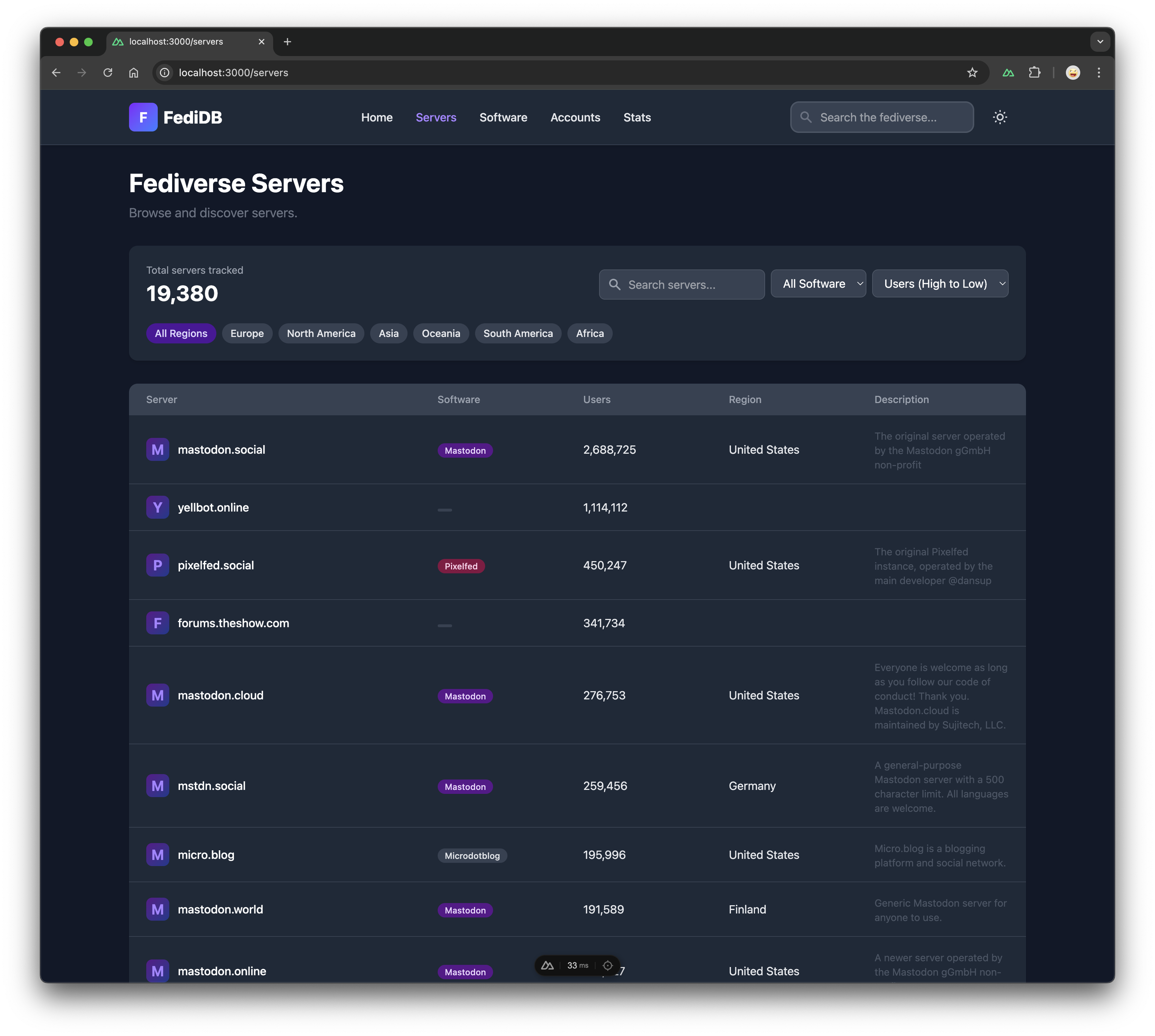The image size is (1155, 1036).
Task: Filter by Oceania region
Action: [441, 333]
